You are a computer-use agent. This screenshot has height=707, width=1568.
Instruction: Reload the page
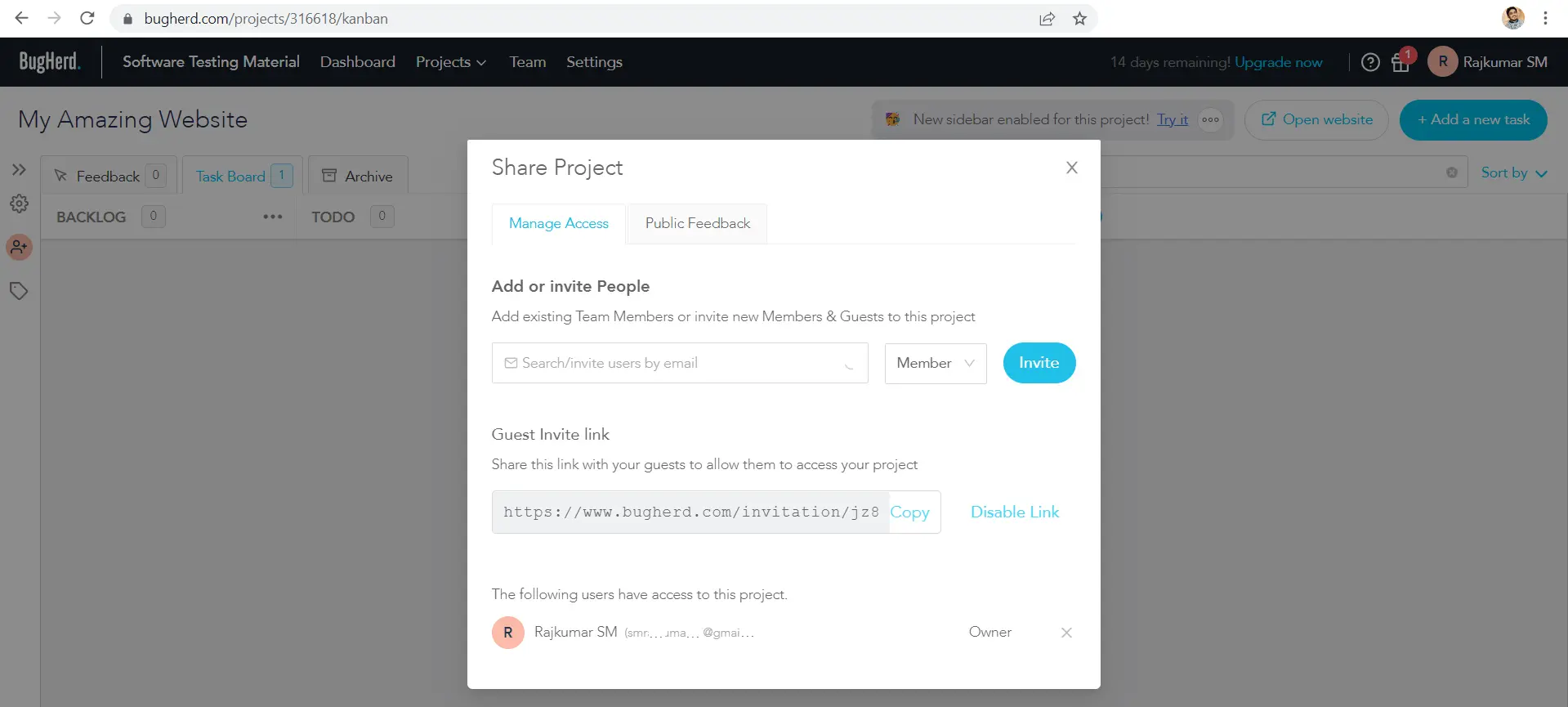(87, 18)
